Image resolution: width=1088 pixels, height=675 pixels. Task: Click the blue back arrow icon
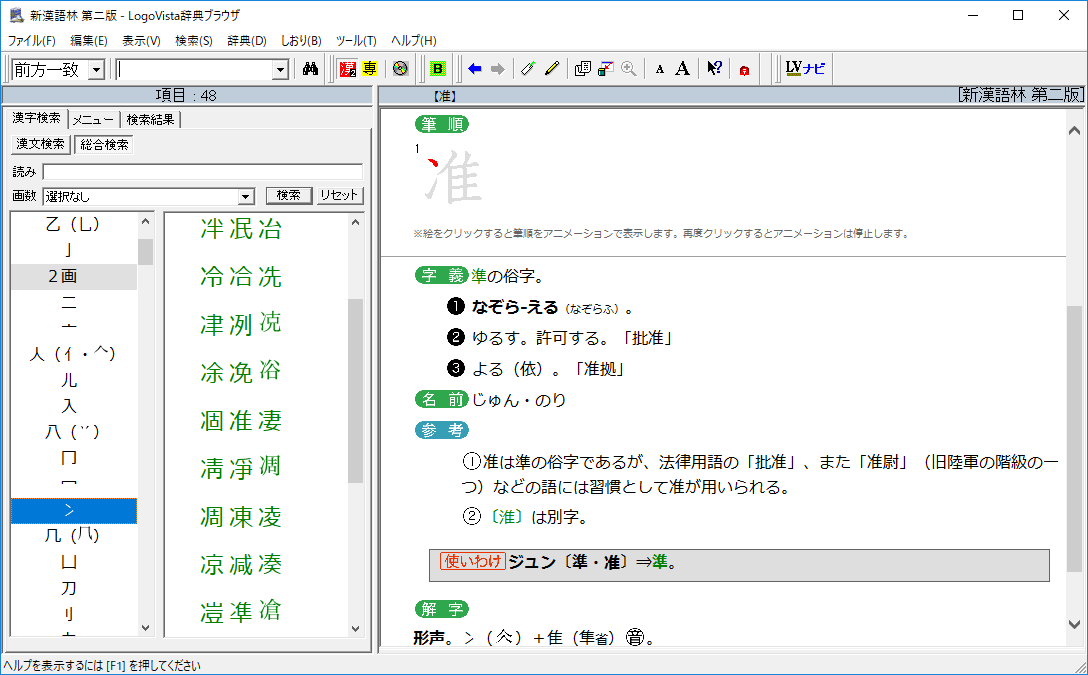pyautogui.click(x=475, y=69)
